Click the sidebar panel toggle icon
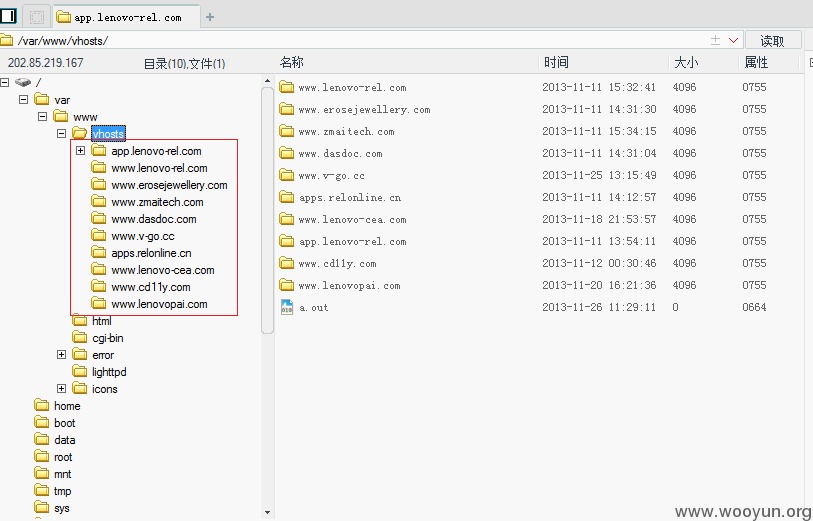This screenshot has width=813, height=521. 8,16
